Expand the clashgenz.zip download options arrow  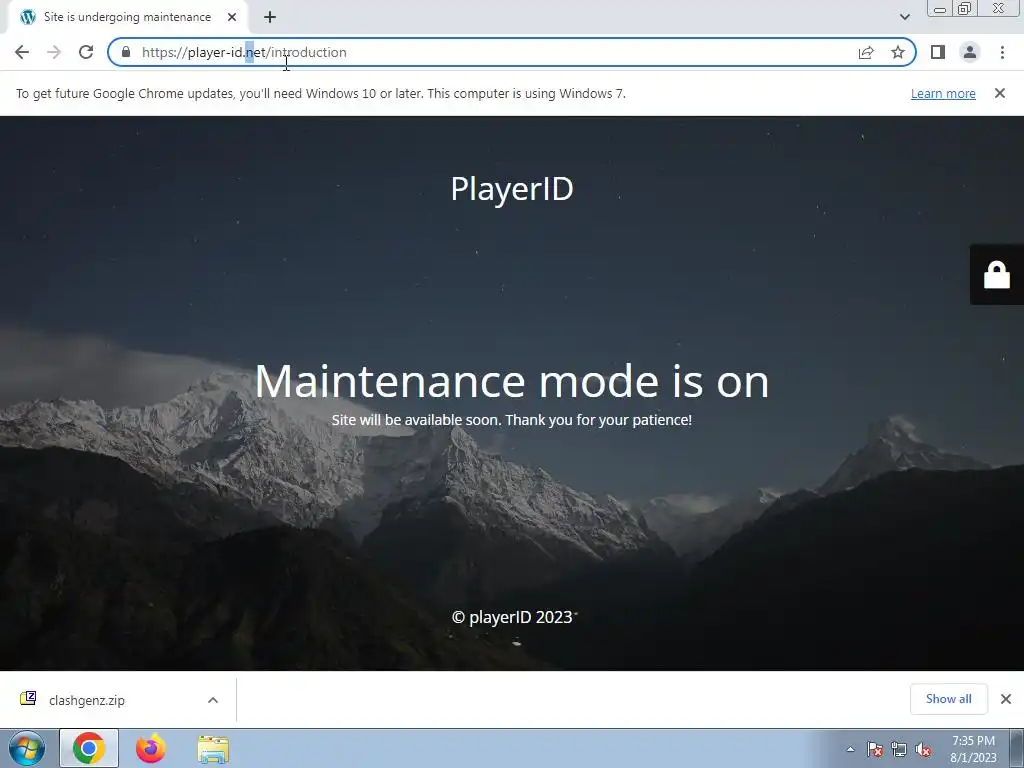coord(213,700)
